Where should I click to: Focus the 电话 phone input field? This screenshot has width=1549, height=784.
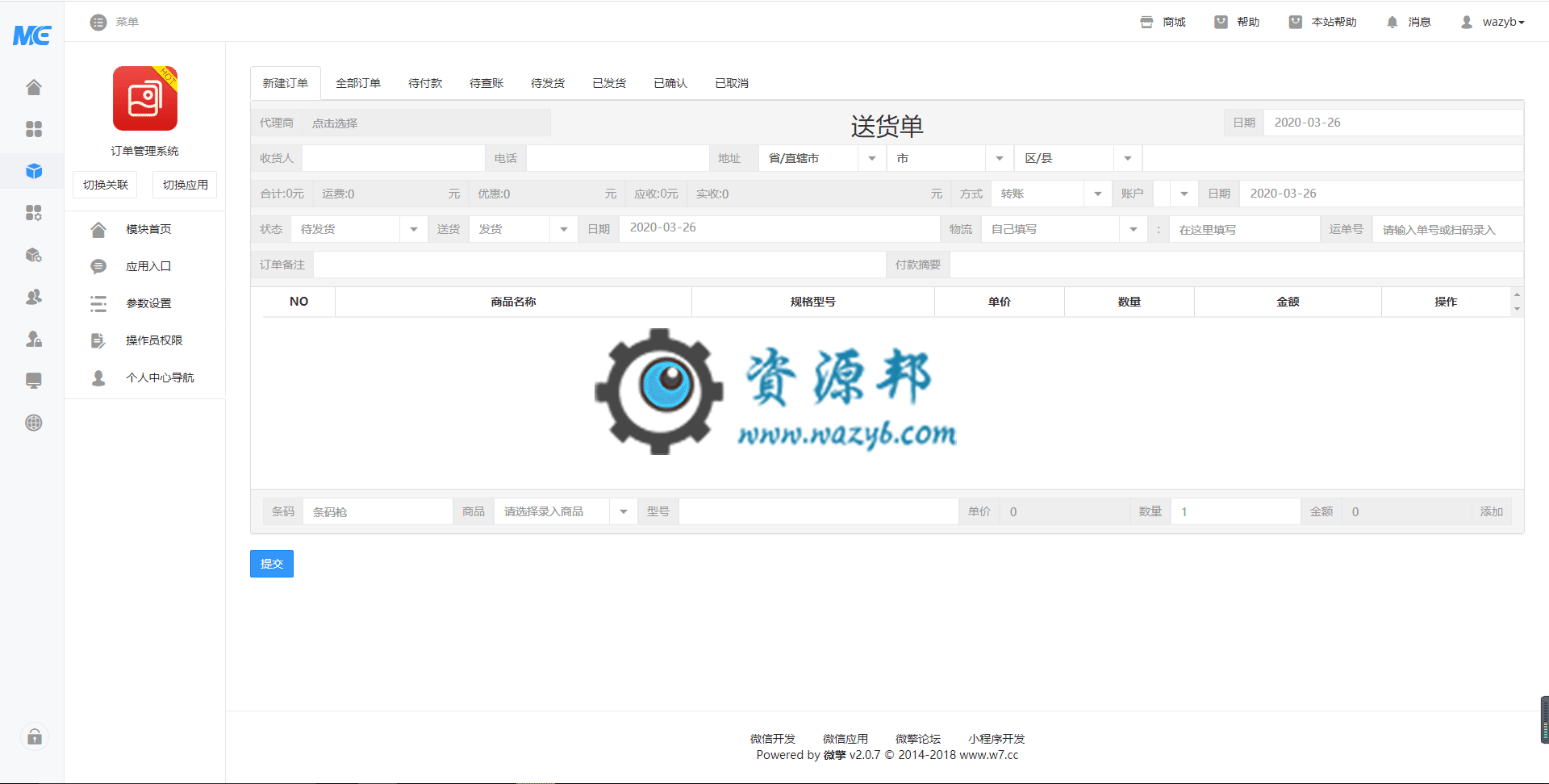[617, 159]
